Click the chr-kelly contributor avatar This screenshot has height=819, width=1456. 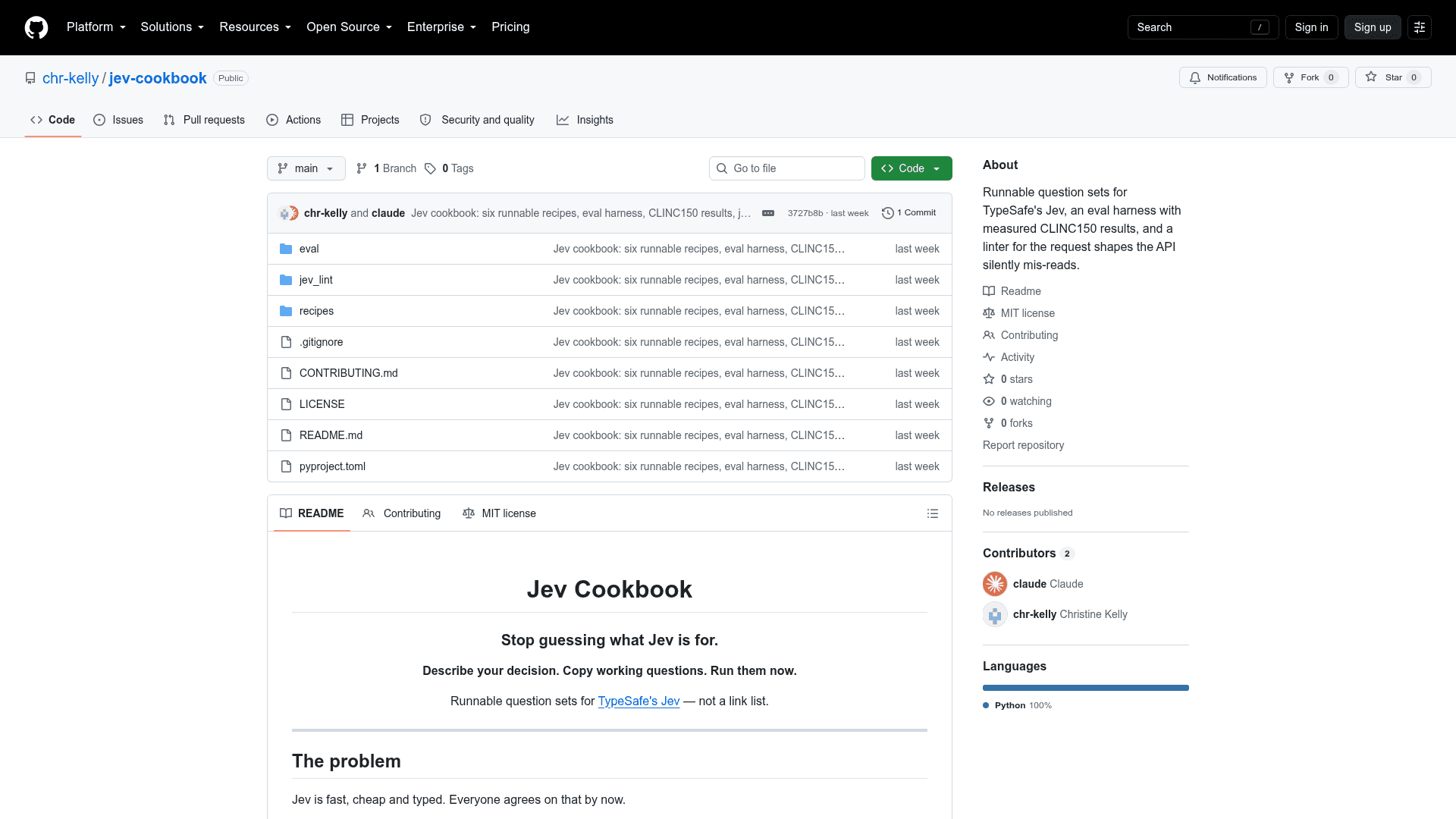(995, 614)
